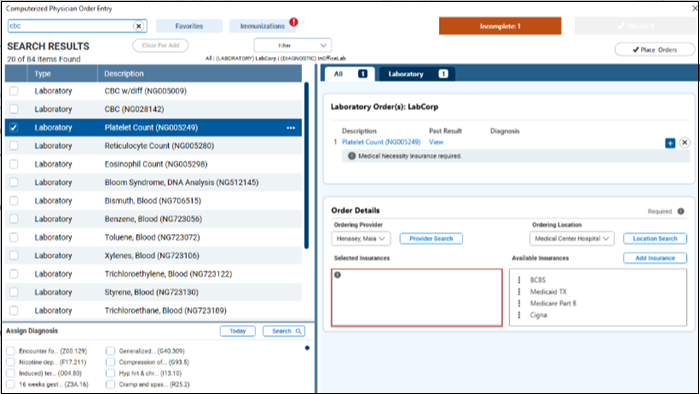Click the red alert icon beside Immunizations

[293, 21]
